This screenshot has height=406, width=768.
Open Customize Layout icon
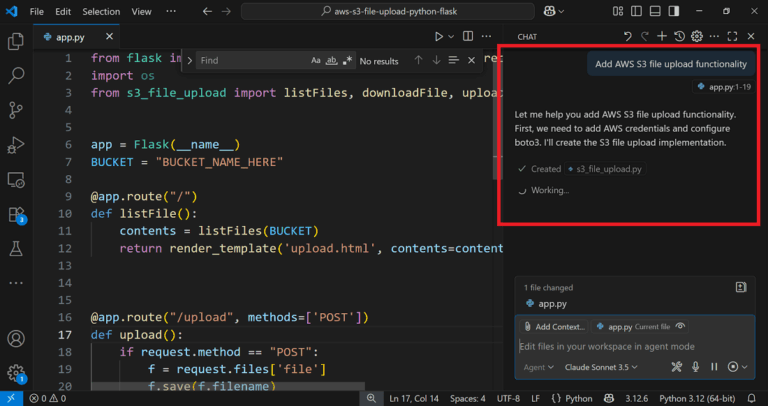point(618,11)
